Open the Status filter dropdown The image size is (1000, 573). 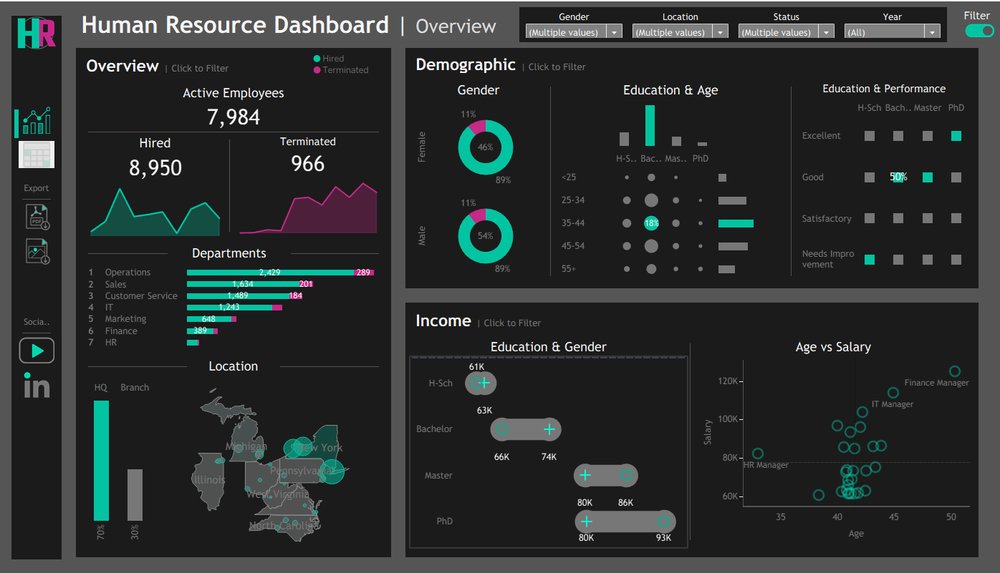point(786,32)
